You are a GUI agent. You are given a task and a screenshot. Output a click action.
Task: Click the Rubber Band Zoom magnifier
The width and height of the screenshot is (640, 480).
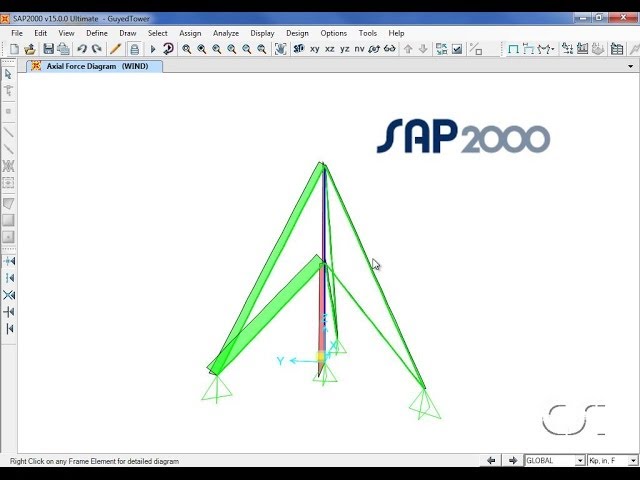tap(187, 49)
